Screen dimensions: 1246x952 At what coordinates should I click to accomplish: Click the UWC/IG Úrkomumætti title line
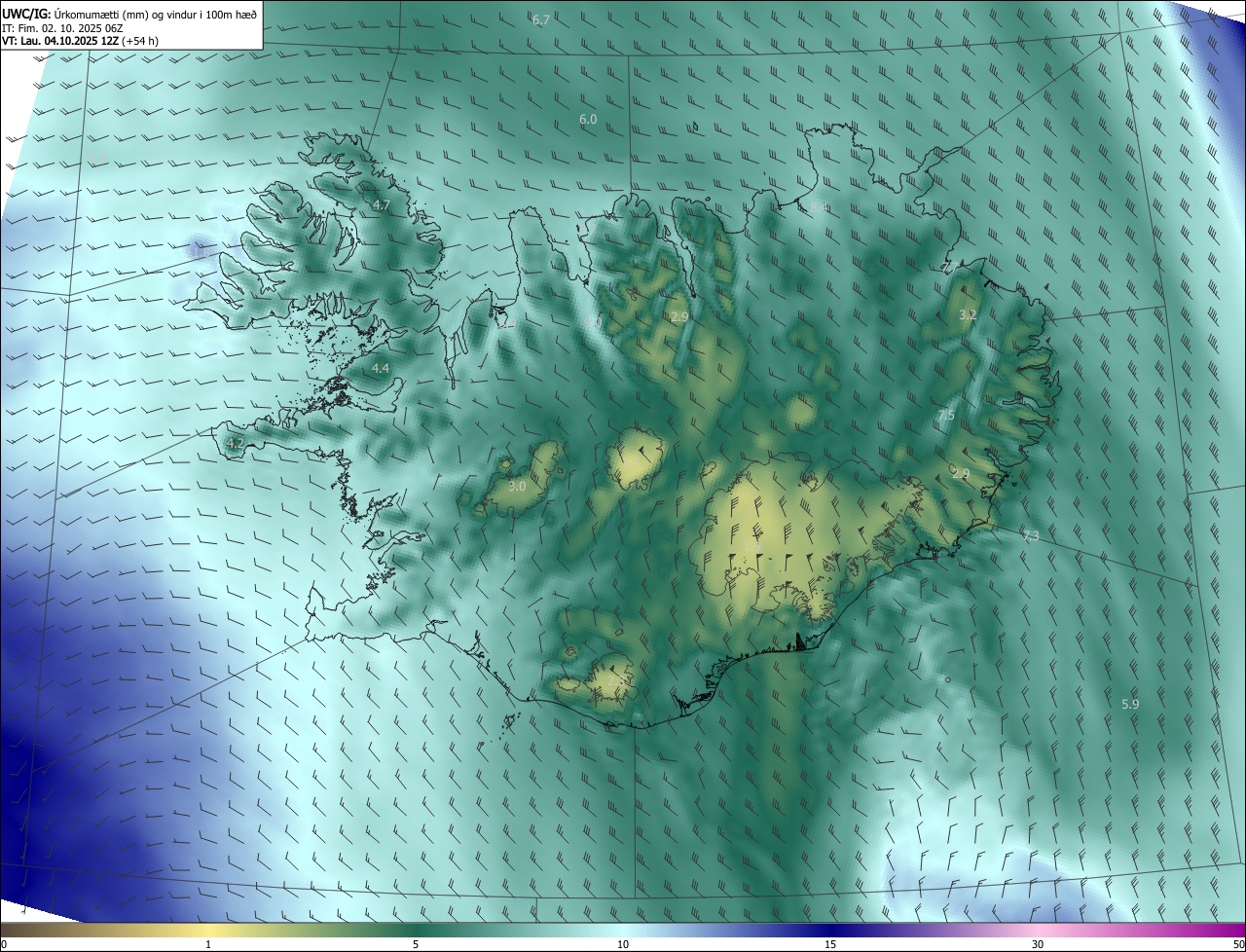point(129,13)
